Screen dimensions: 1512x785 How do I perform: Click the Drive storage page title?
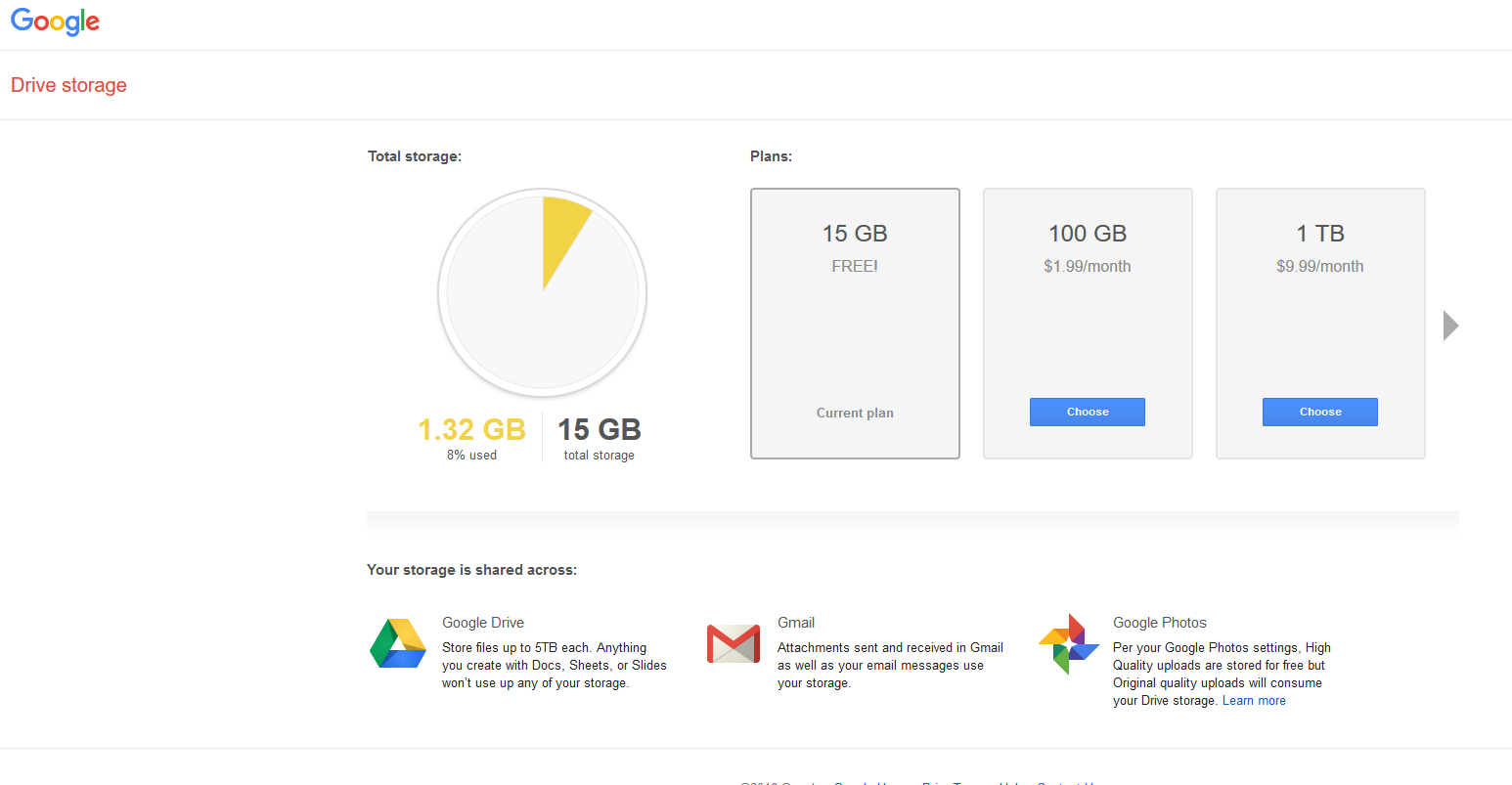pos(68,85)
